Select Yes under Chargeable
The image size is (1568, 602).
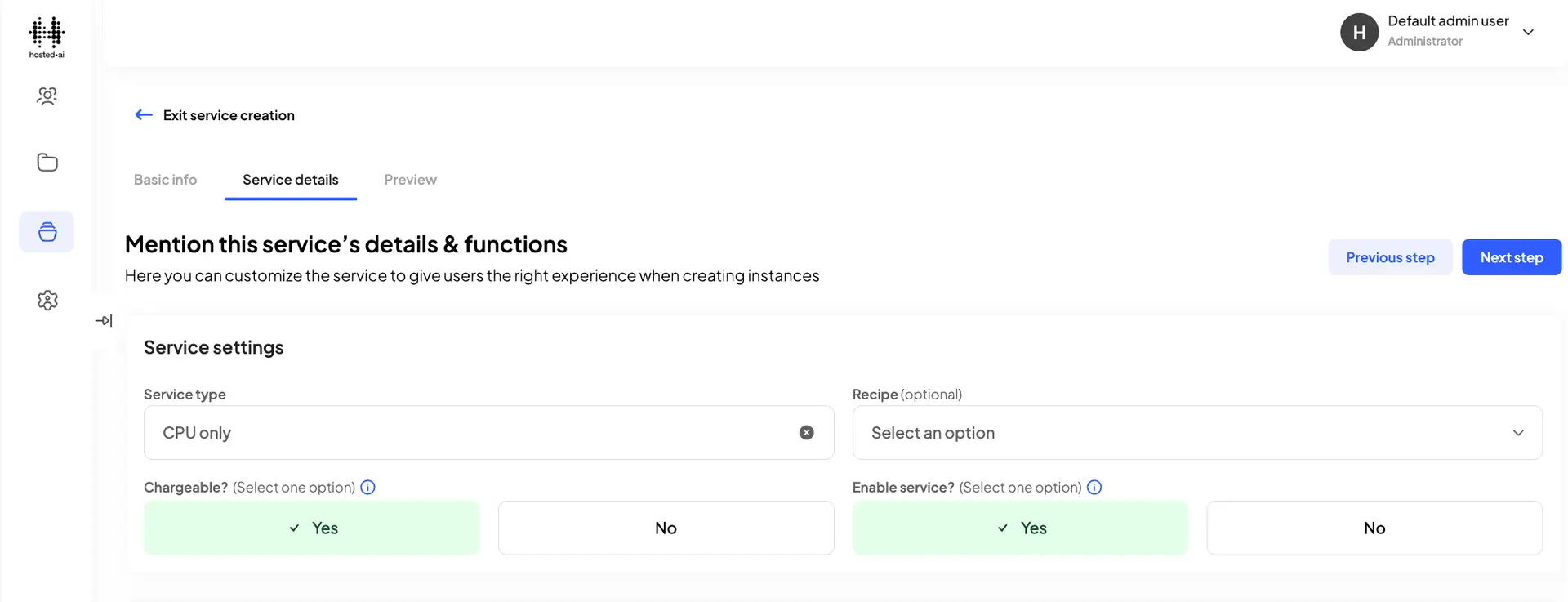311,528
